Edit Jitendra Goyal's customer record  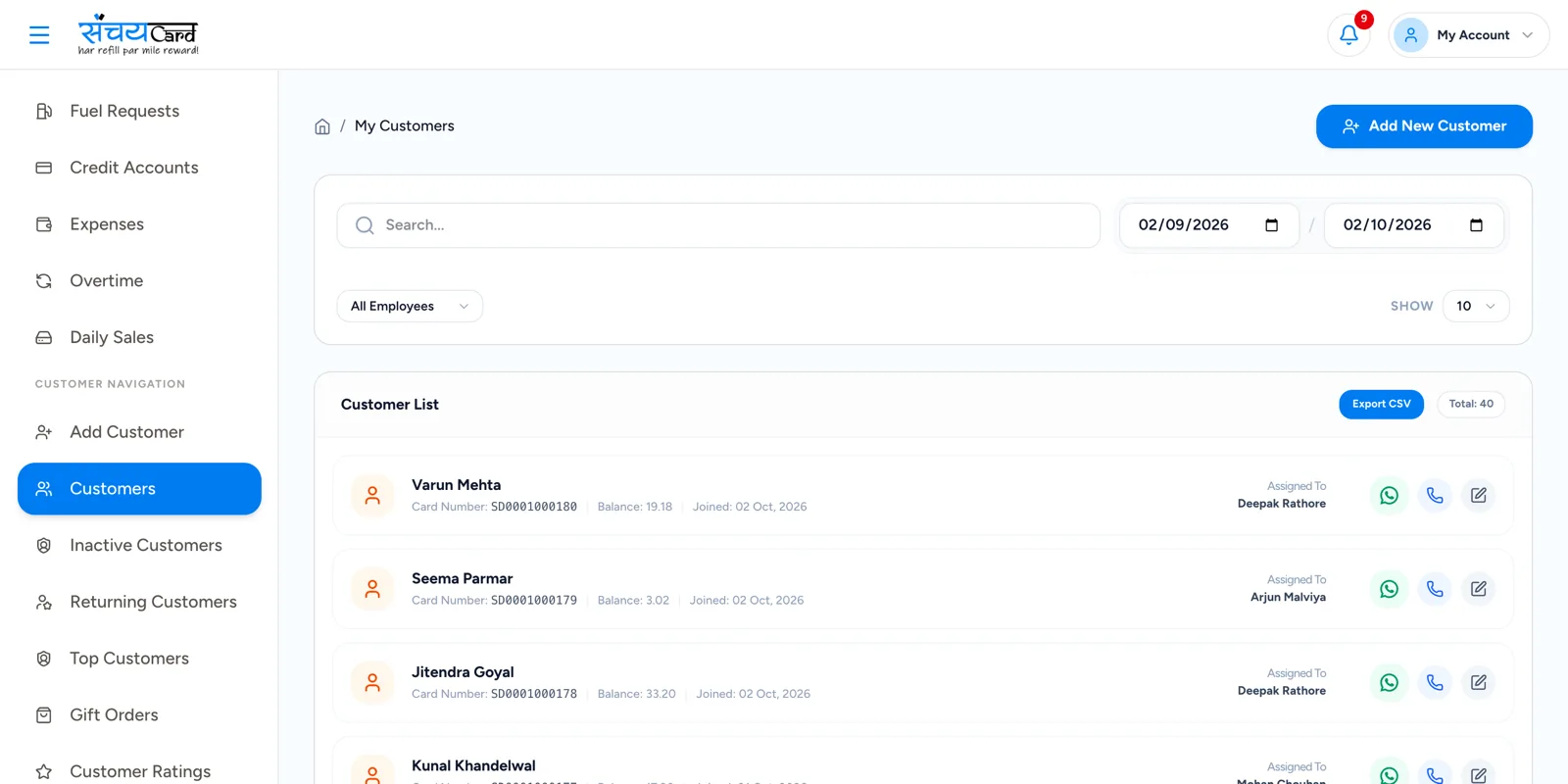click(x=1479, y=683)
